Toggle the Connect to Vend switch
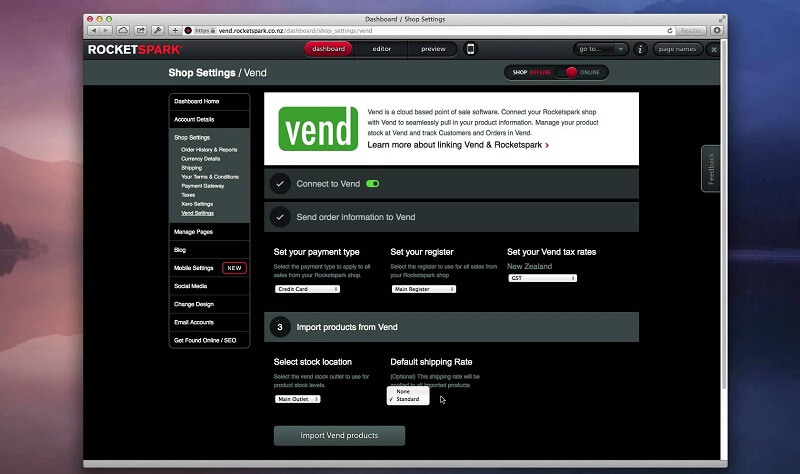800x474 pixels. click(372, 184)
